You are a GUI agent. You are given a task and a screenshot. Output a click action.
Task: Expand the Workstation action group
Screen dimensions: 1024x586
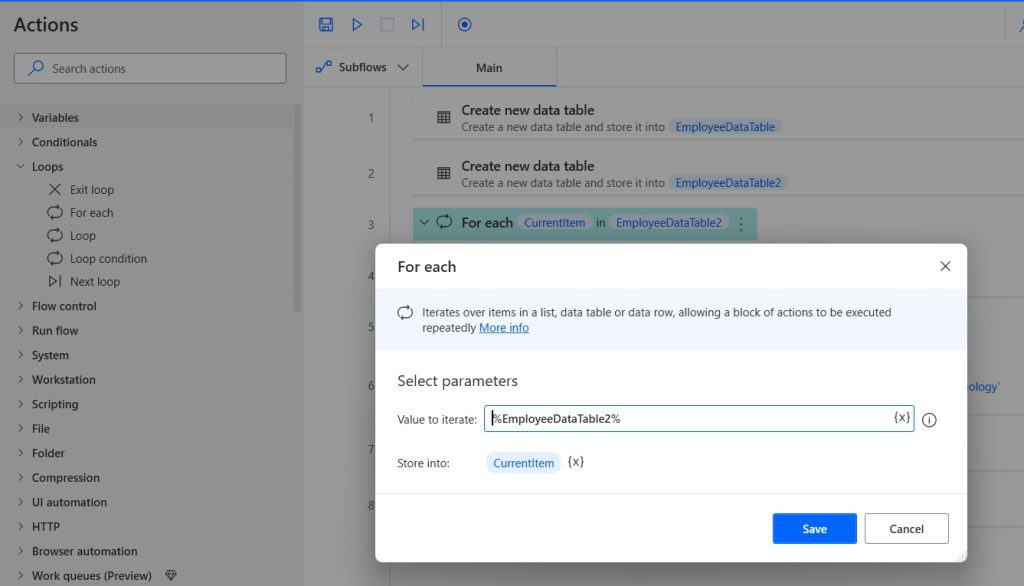[21, 380]
